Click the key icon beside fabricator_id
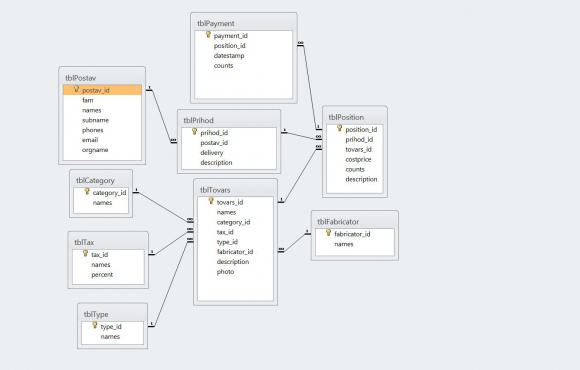 coord(328,233)
